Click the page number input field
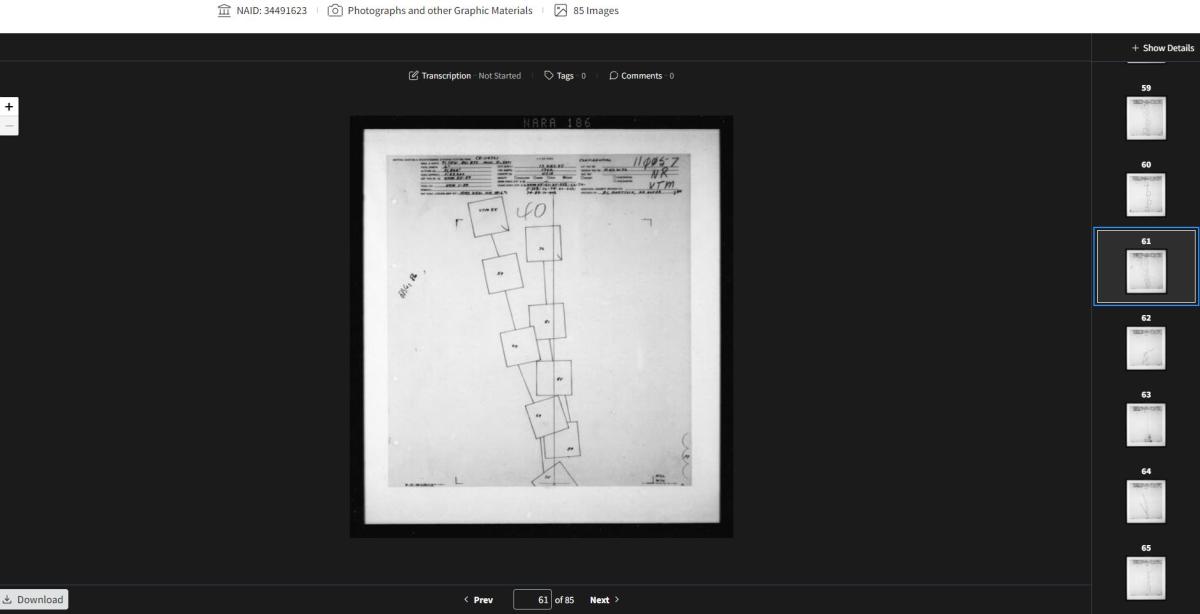Image resolution: width=1200 pixels, height=614 pixels. point(532,600)
